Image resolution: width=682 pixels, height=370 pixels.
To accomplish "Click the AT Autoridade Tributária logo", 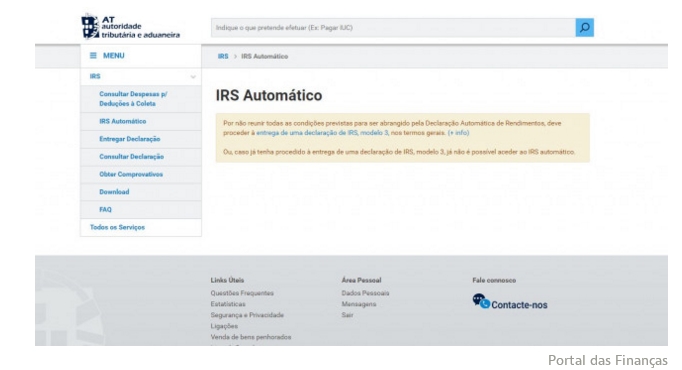I will pyautogui.click(x=130, y=27).
